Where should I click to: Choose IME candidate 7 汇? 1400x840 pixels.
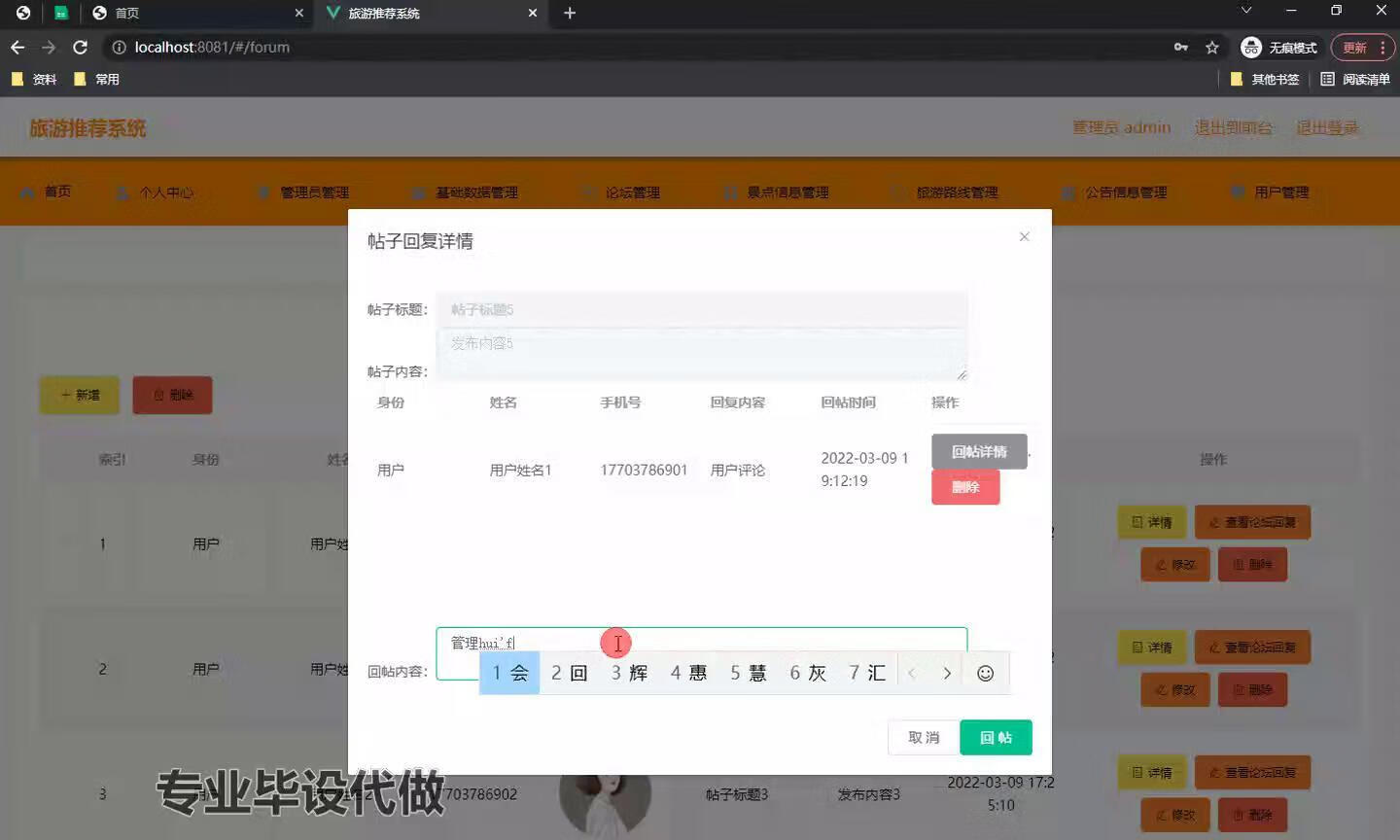tap(867, 673)
